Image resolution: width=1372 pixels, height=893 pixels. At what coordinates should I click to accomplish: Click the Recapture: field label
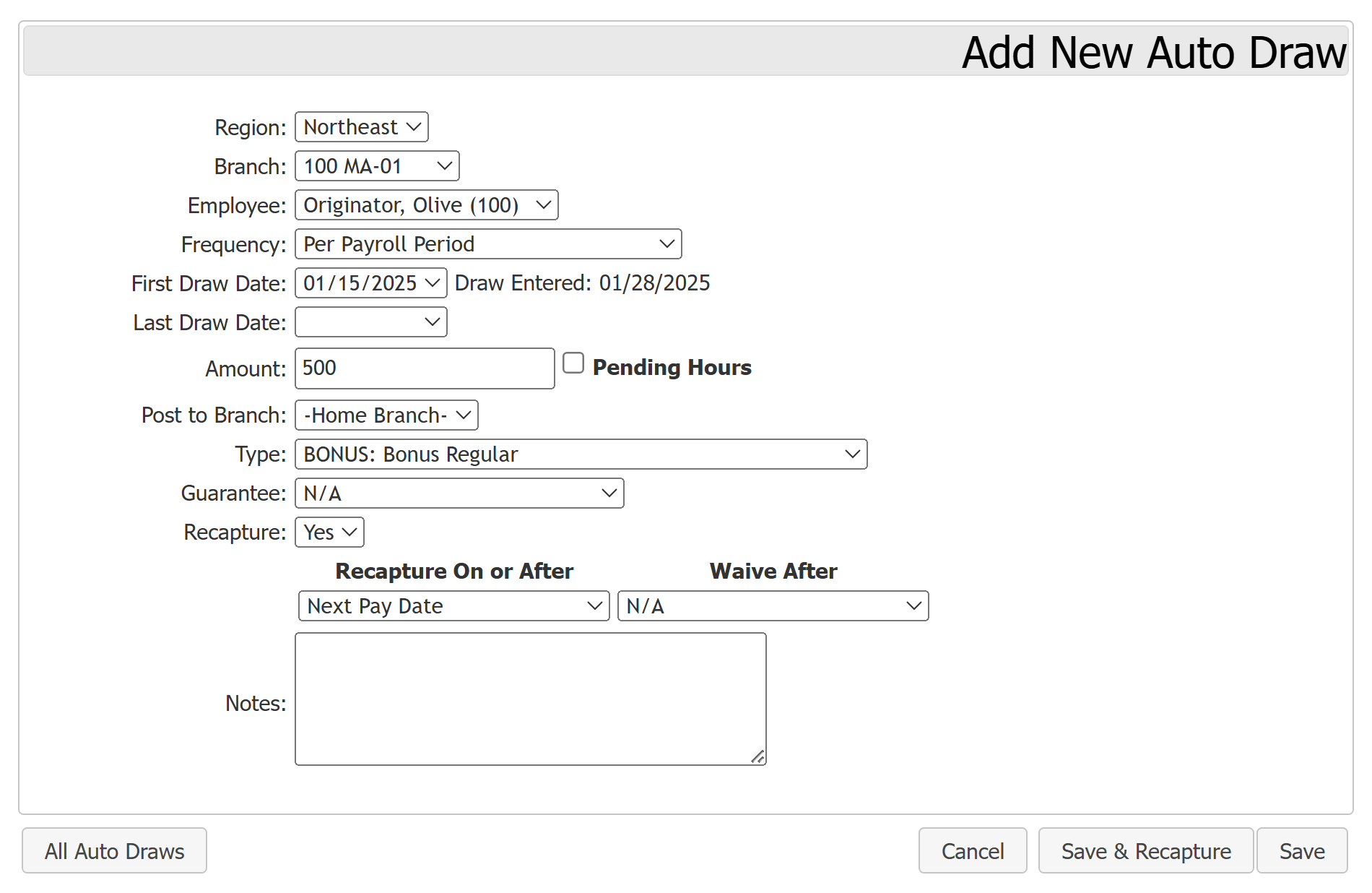[x=235, y=532]
